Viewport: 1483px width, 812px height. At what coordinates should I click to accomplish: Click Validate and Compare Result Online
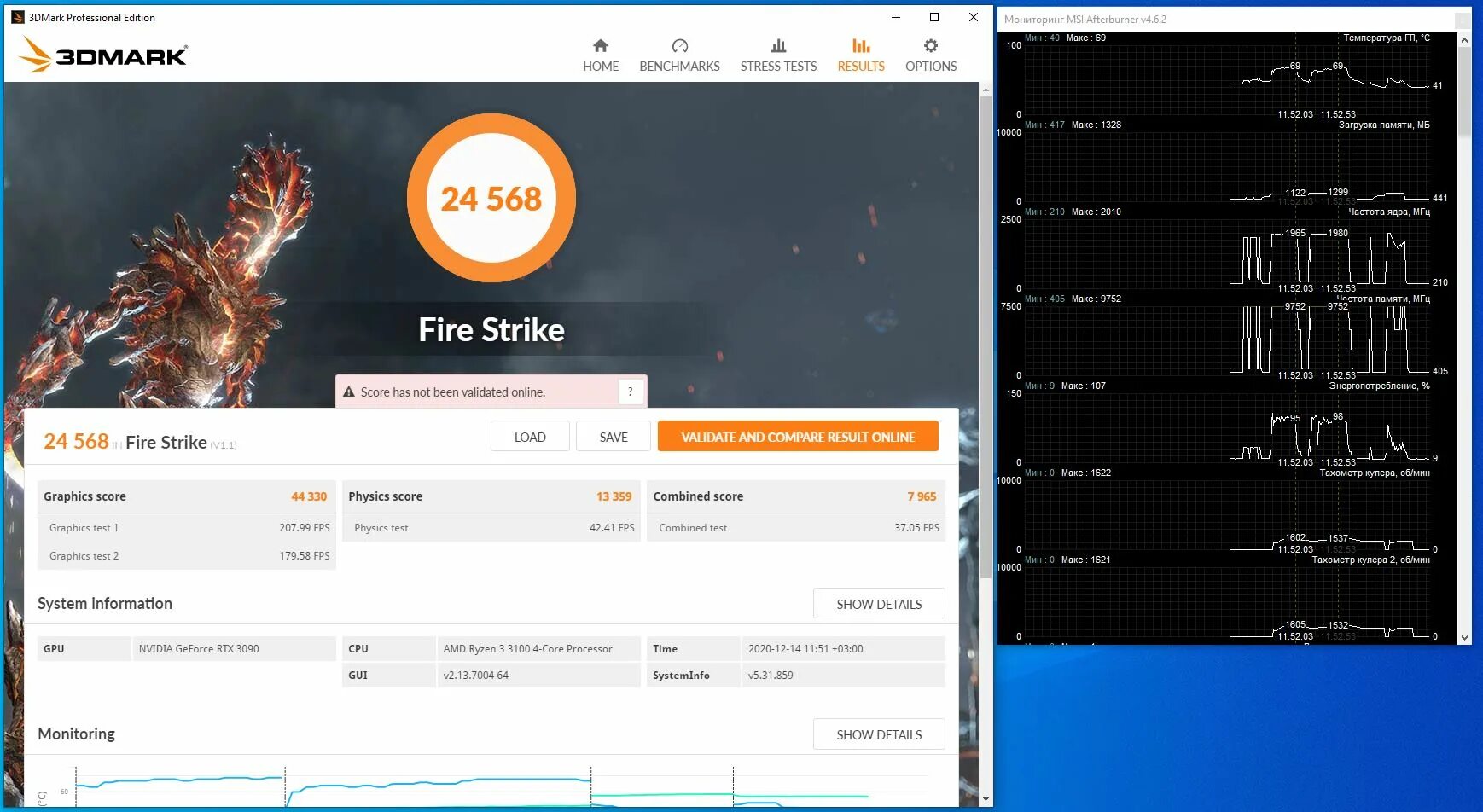[798, 437]
